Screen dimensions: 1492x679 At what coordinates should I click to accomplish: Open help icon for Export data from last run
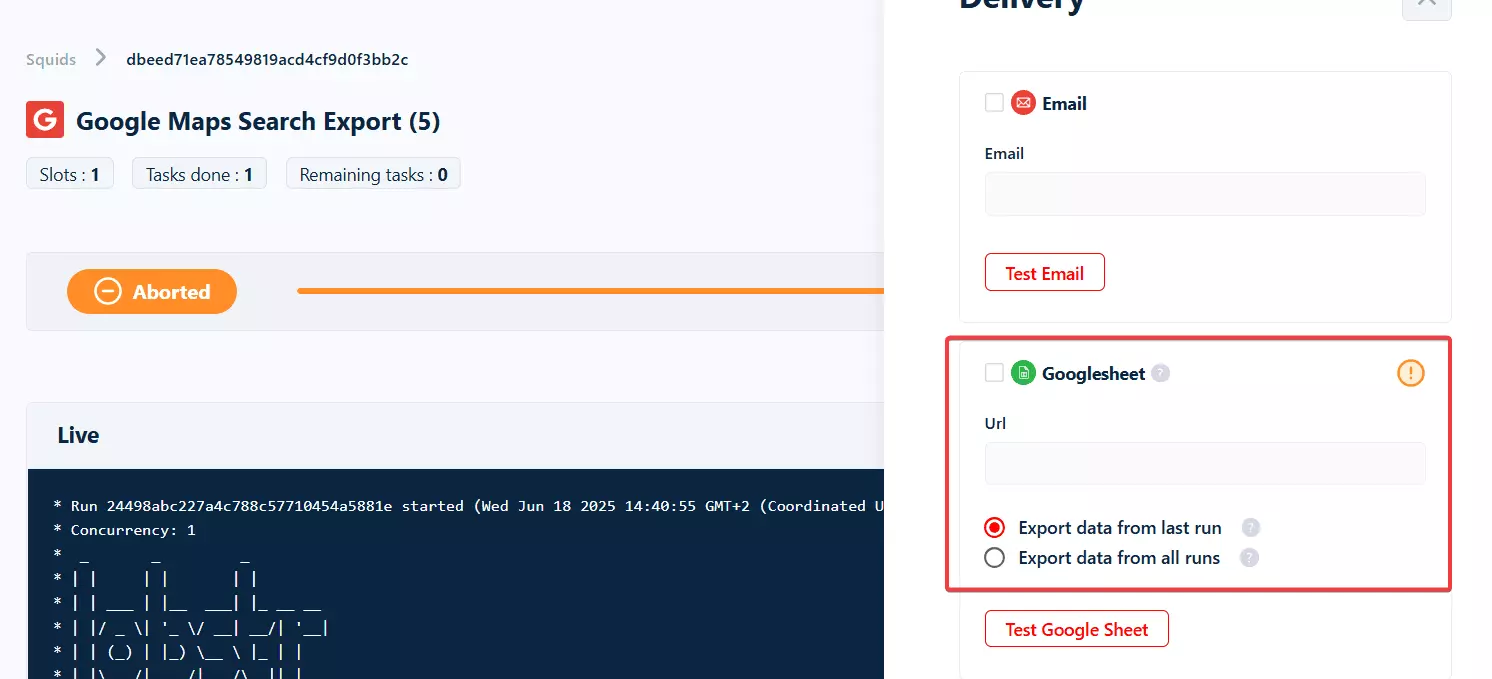1250,528
